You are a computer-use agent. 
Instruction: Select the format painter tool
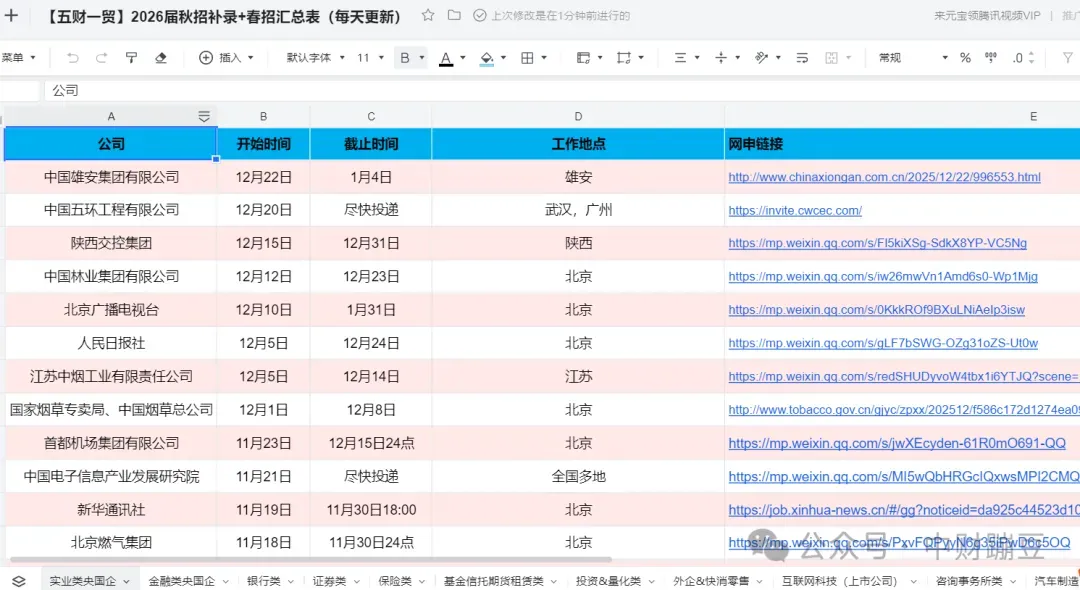point(131,58)
